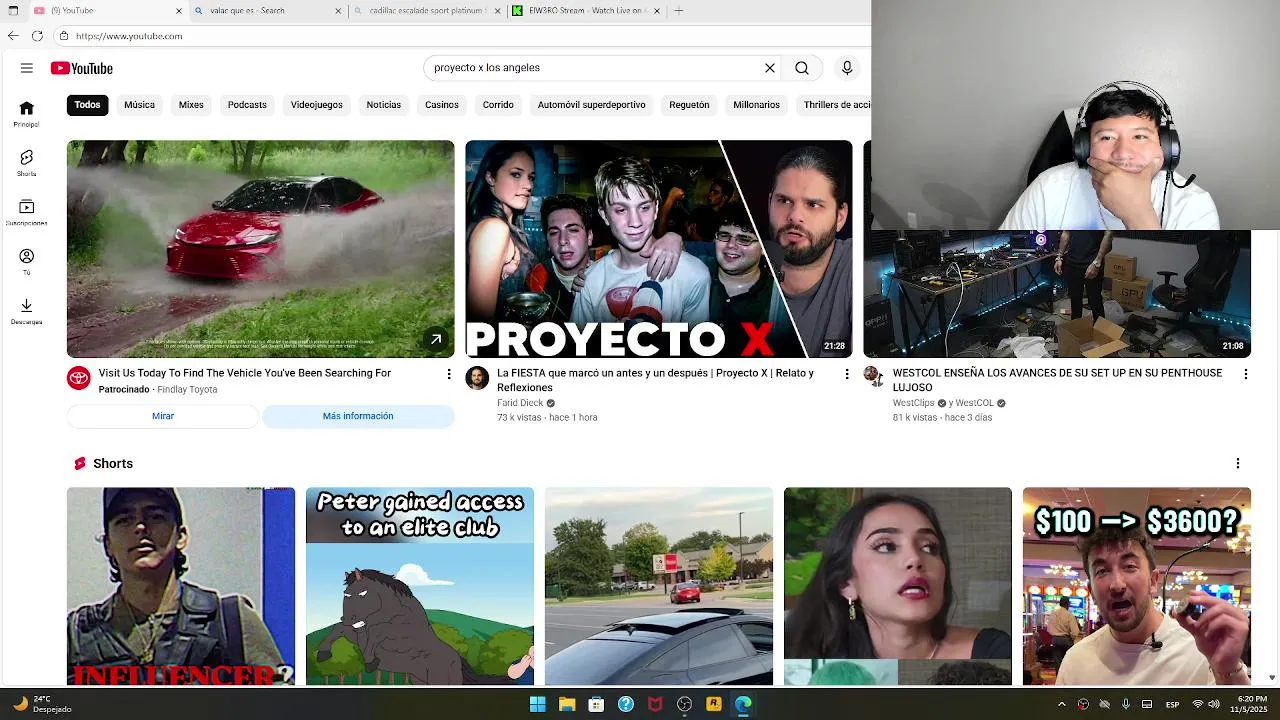Open the Proyecto X video title link
Screen dimensions: 1280x720
655,380
